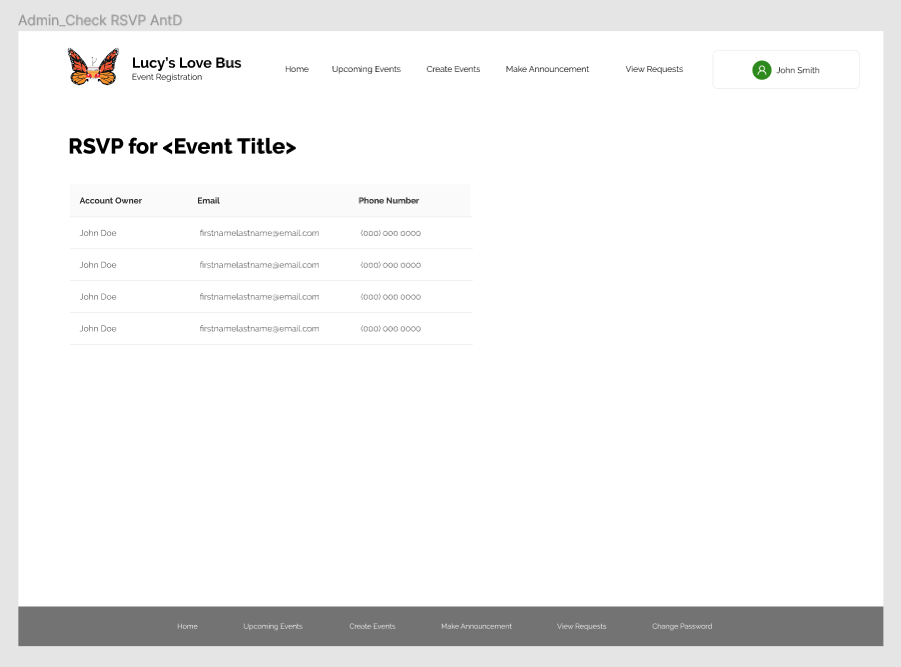The height and width of the screenshot is (667, 901).
Task: Click the Phone Number column header
Action: click(388, 201)
